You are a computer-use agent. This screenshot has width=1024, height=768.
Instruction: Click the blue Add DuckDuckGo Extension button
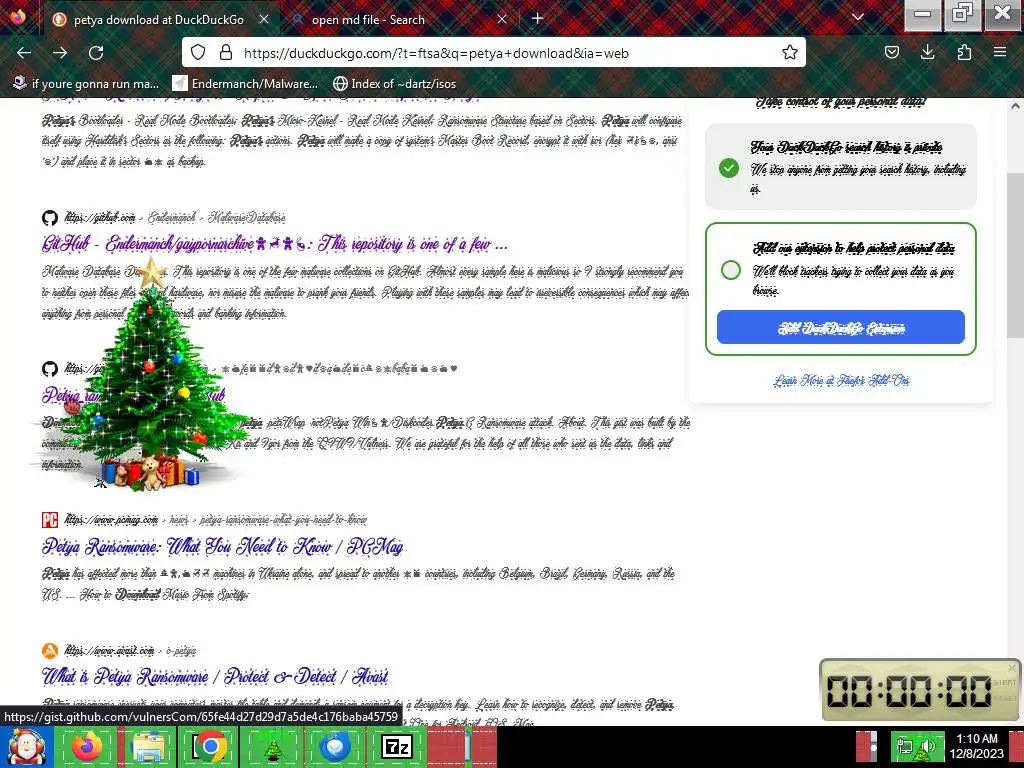(840, 327)
